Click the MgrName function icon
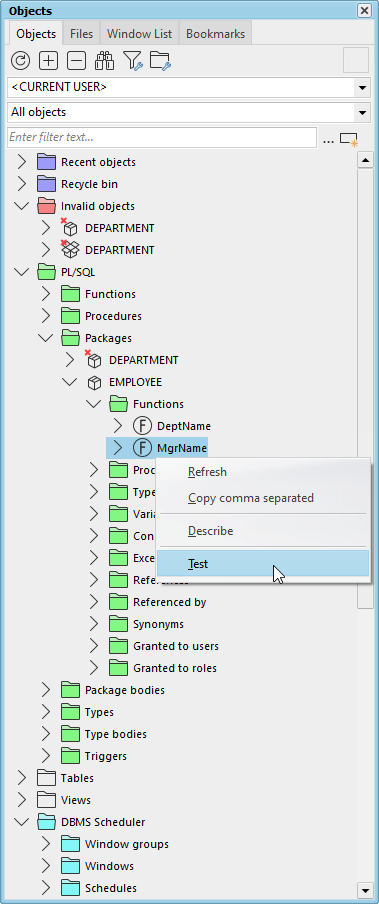 [x=142, y=447]
